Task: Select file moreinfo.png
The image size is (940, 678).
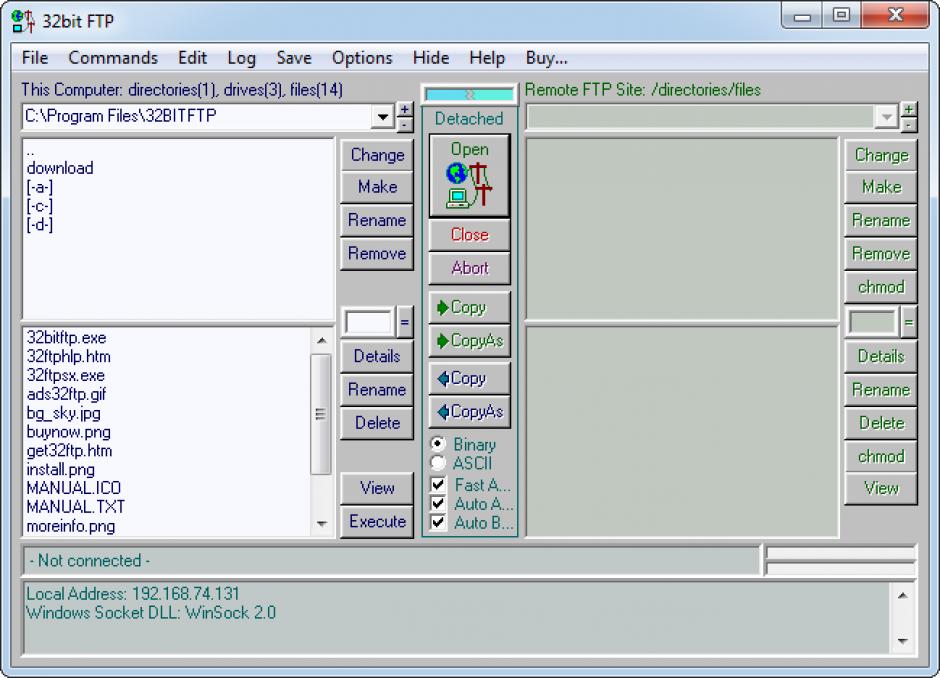Action: pyautogui.click(x=71, y=526)
